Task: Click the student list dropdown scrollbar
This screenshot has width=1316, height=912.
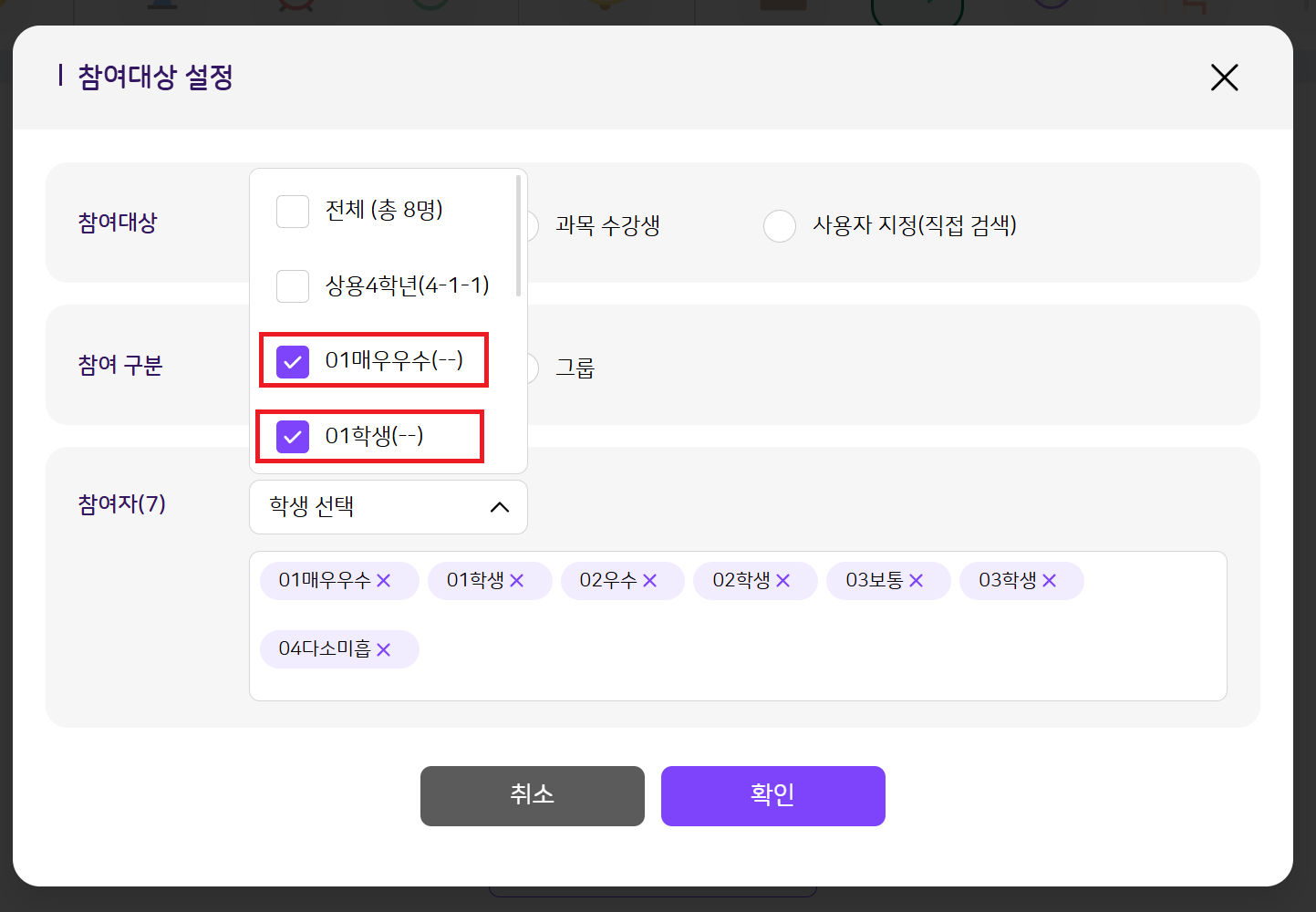Action: coord(519,237)
